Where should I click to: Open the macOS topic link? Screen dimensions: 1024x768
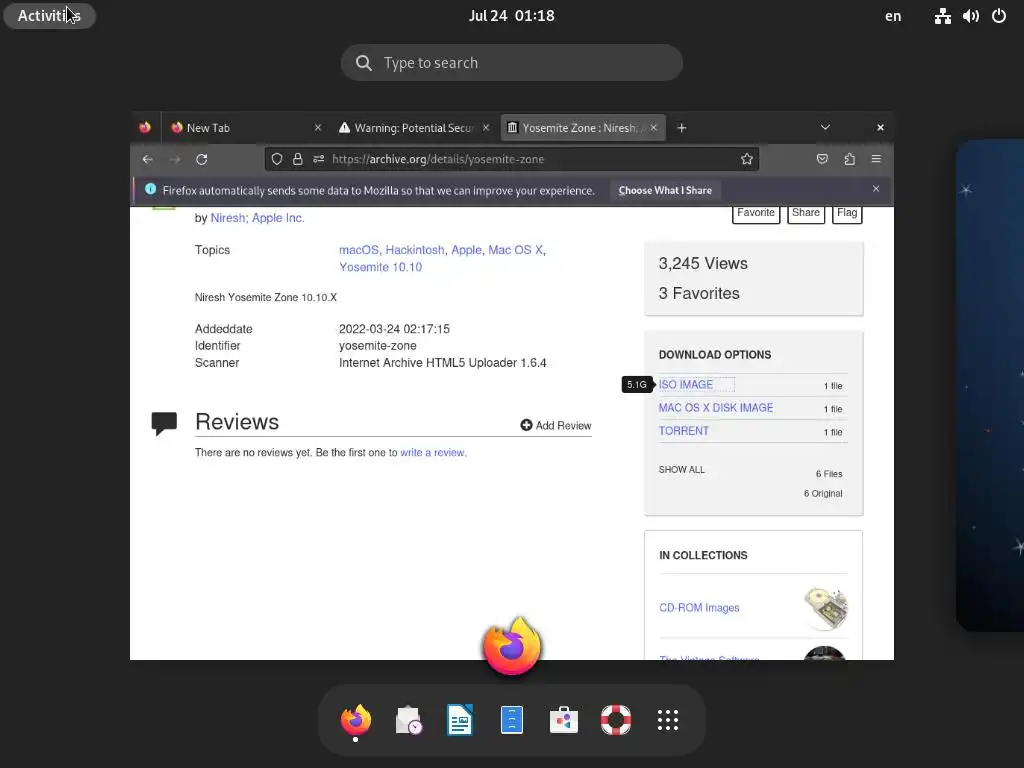coord(359,250)
